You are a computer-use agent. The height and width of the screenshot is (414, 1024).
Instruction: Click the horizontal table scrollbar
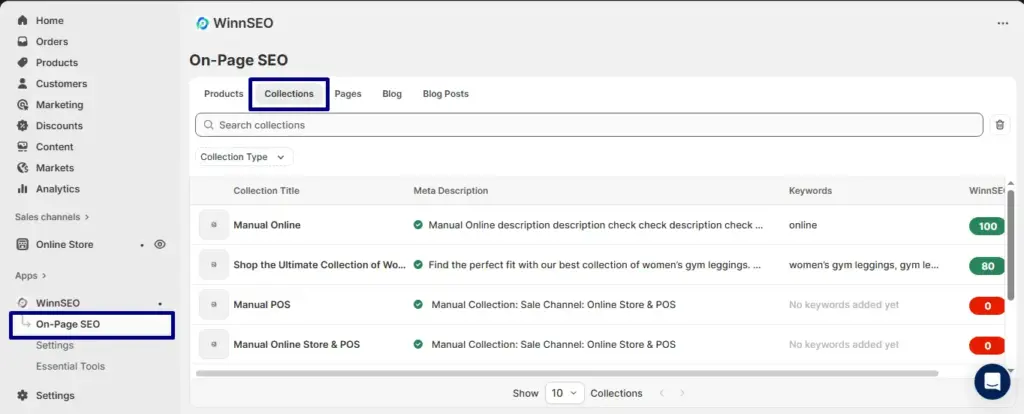click(x=567, y=374)
